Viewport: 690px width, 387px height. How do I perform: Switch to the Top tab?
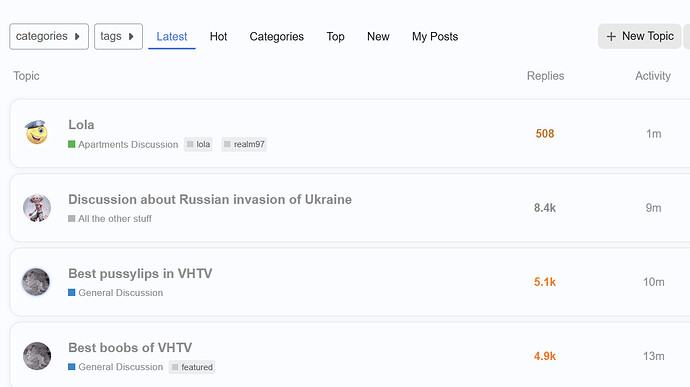335,37
